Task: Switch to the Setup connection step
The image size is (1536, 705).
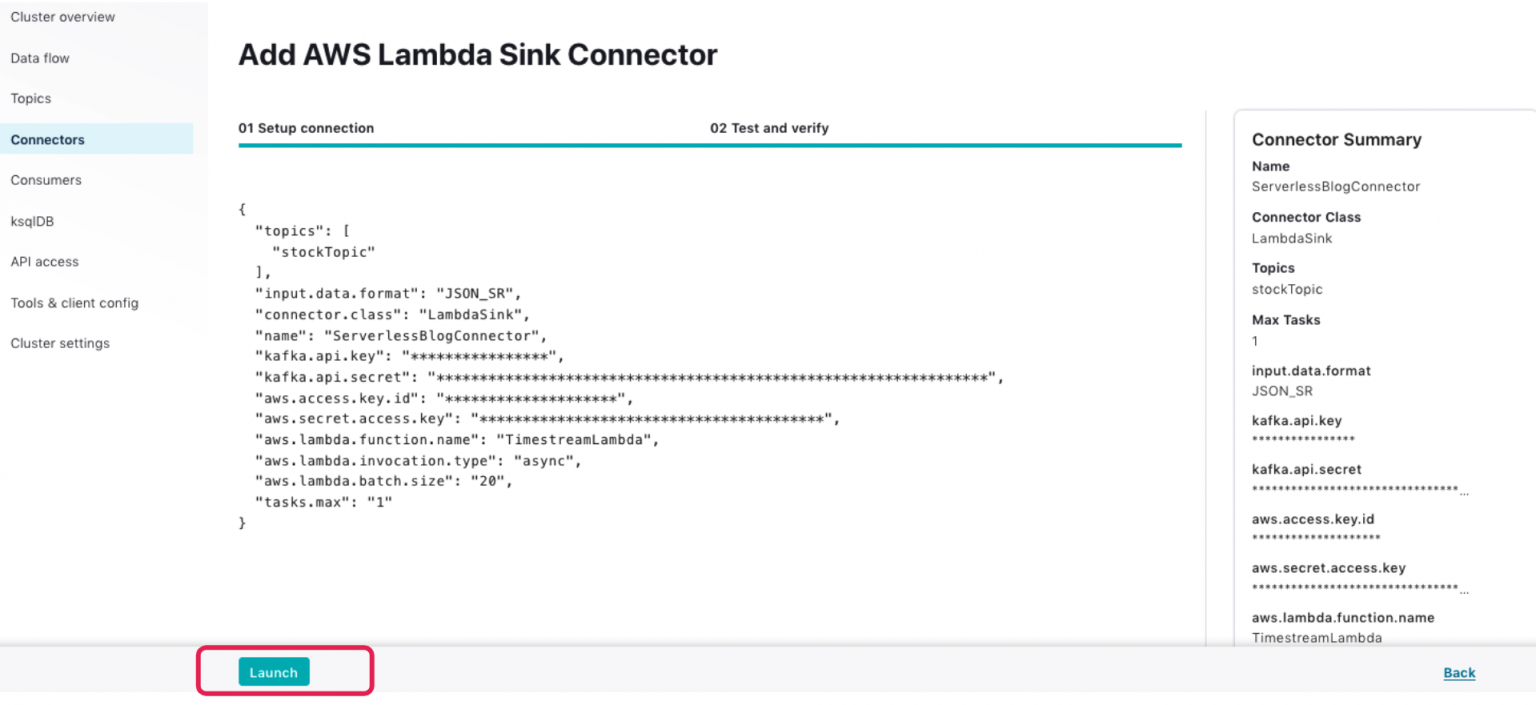Action: click(306, 128)
